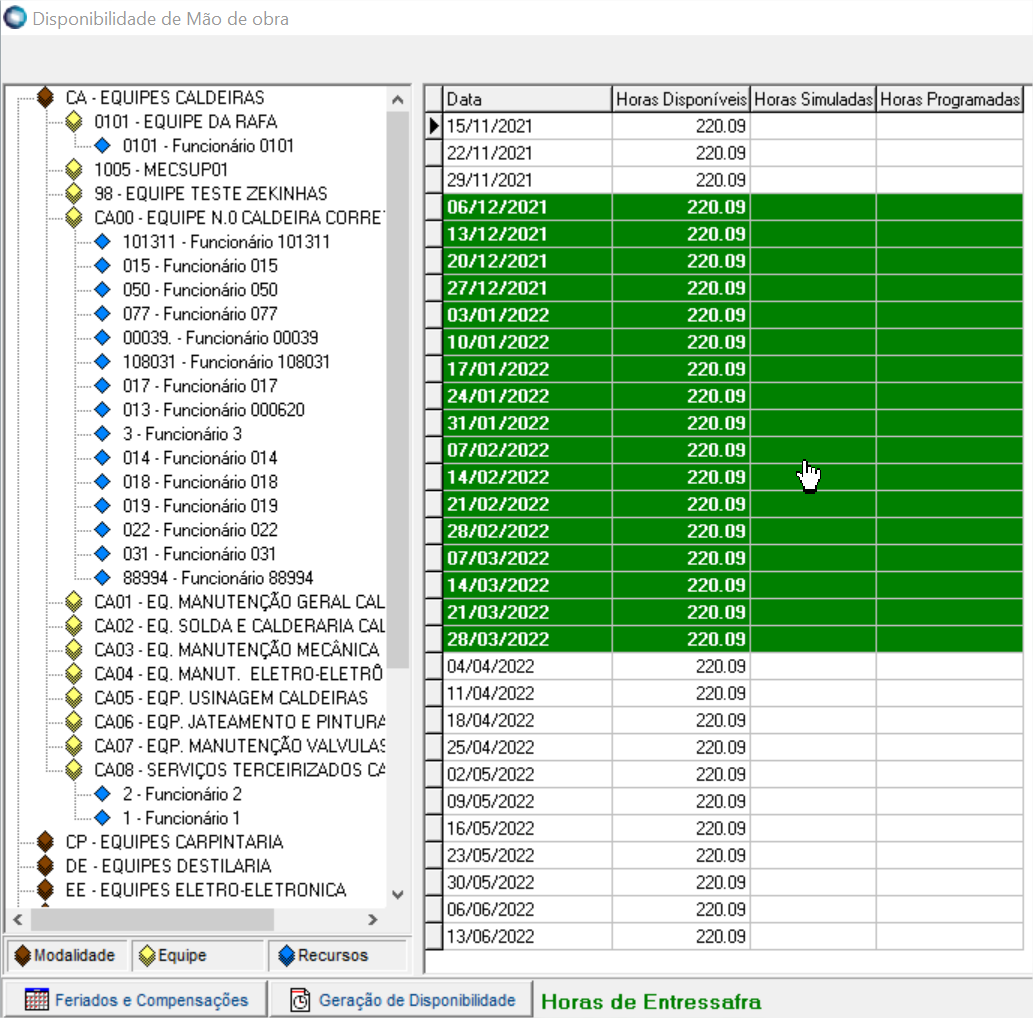
Task: Click the calendar icon on Feriados e Compensações
Action: click(x=36, y=1000)
